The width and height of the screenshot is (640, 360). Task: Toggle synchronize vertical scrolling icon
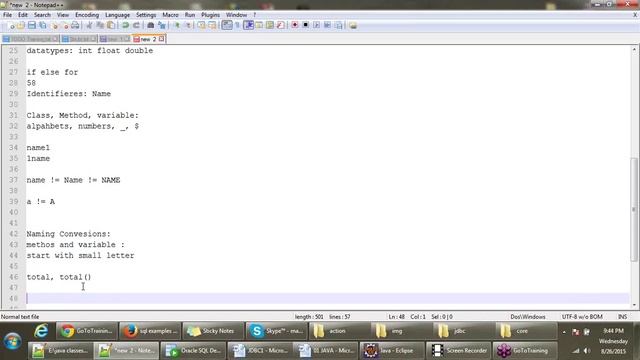pos(202,25)
